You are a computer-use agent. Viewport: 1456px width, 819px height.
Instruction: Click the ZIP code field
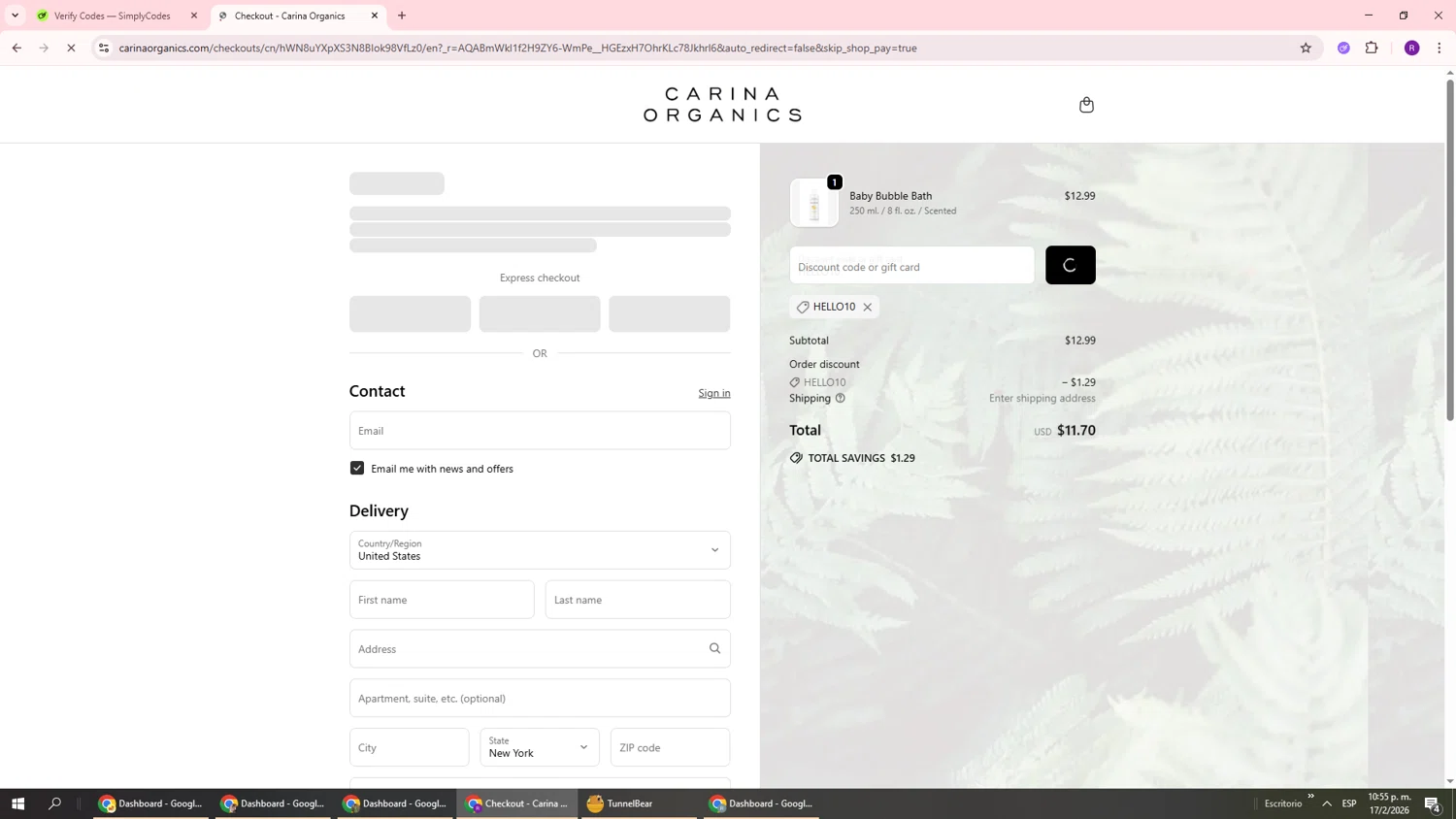[670, 747]
